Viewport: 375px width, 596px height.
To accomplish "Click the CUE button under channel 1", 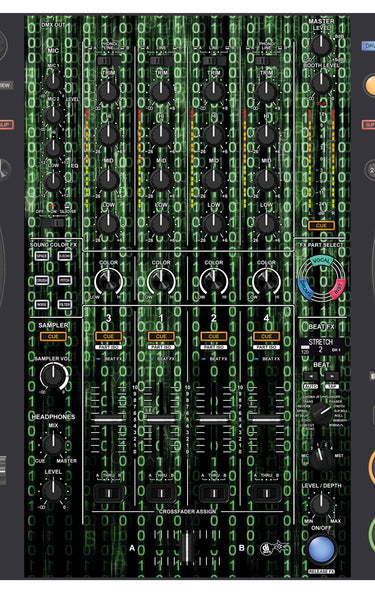I will coord(161,336).
